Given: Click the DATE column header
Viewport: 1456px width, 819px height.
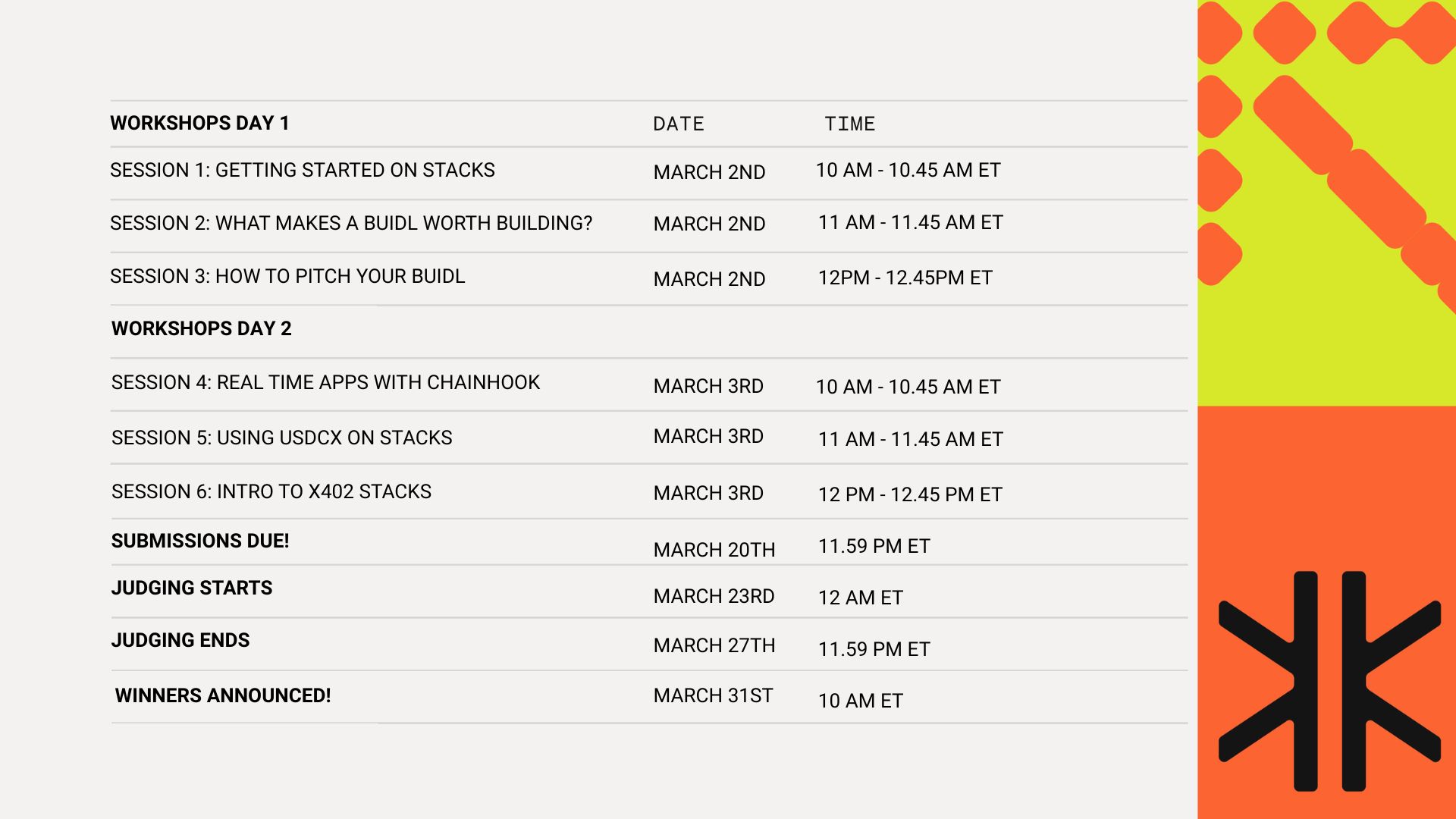Looking at the screenshot, I should coord(678,124).
